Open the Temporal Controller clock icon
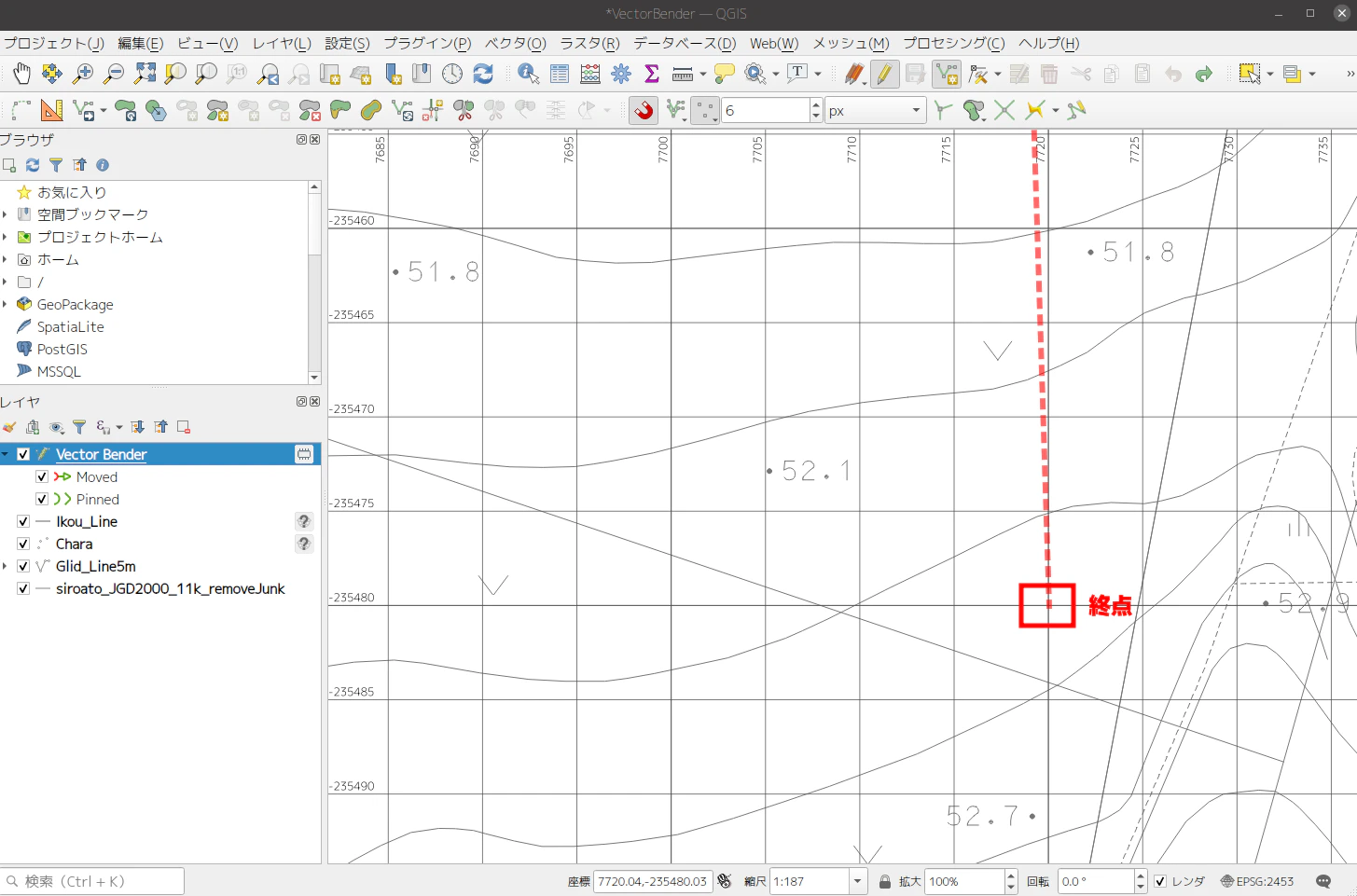 click(452, 74)
